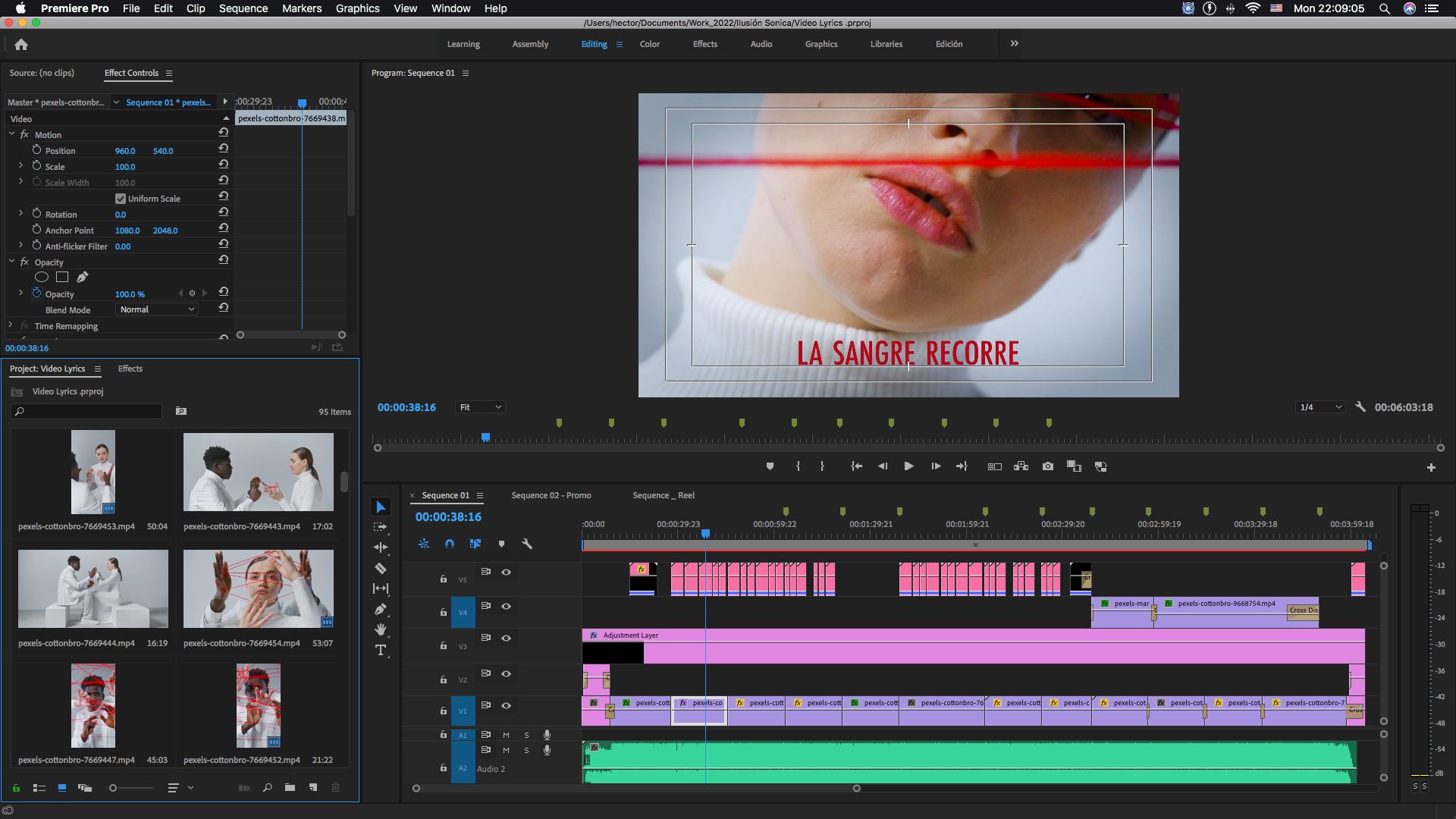
Task: Click Mark Out button
Action: (x=822, y=466)
